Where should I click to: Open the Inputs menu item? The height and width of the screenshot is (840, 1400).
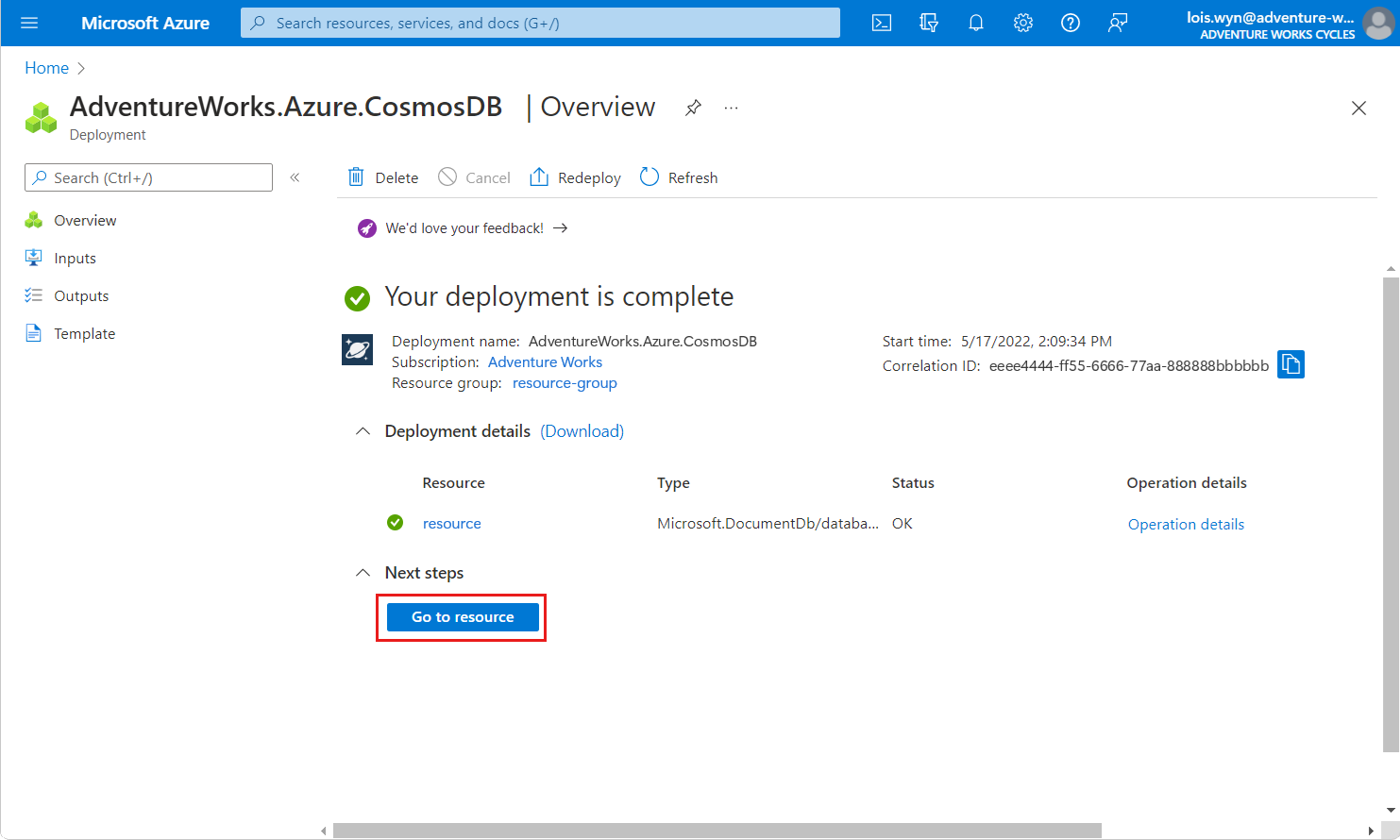point(75,258)
